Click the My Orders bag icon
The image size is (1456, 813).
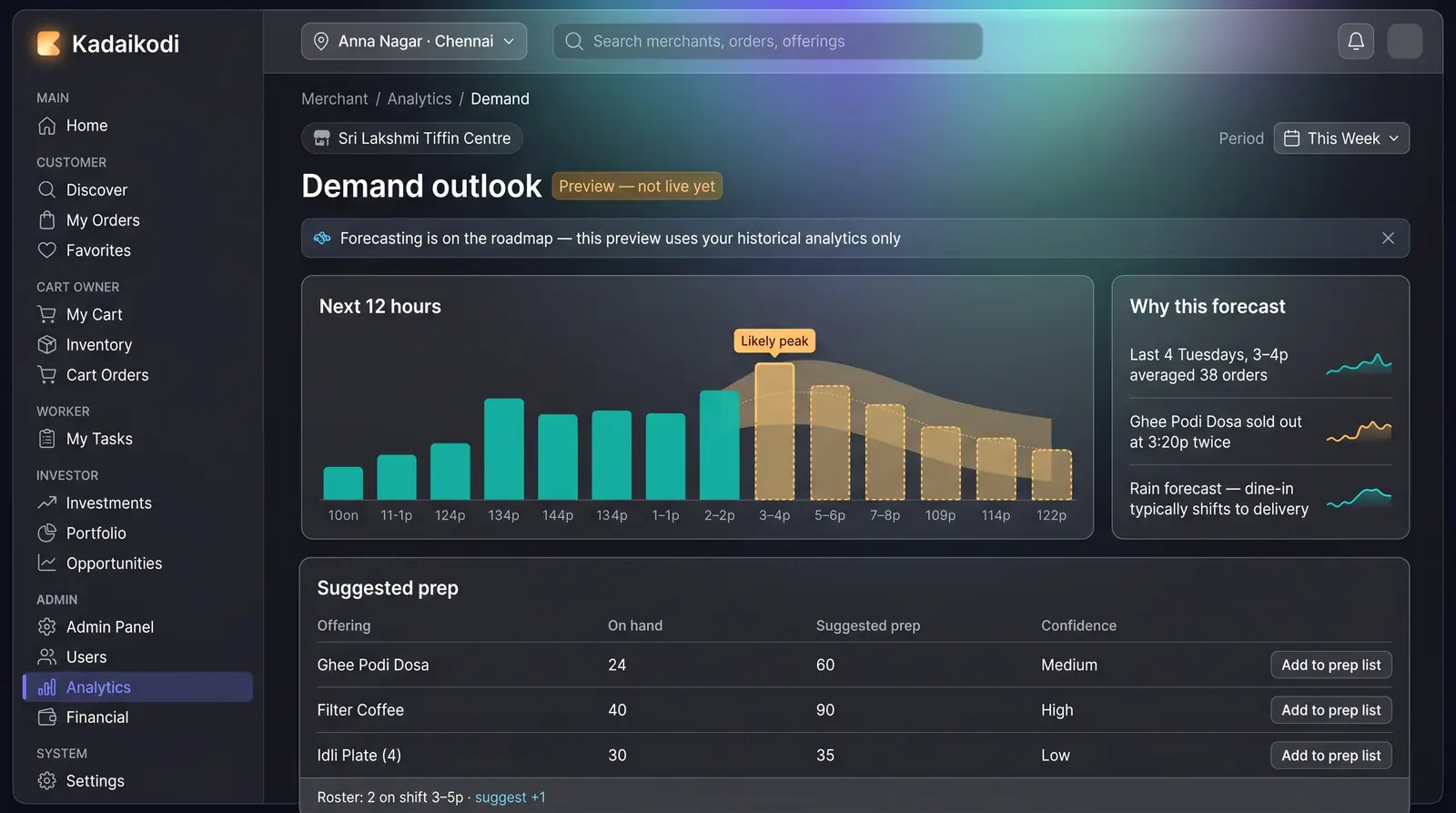pyautogui.click(x=47, y=220)
